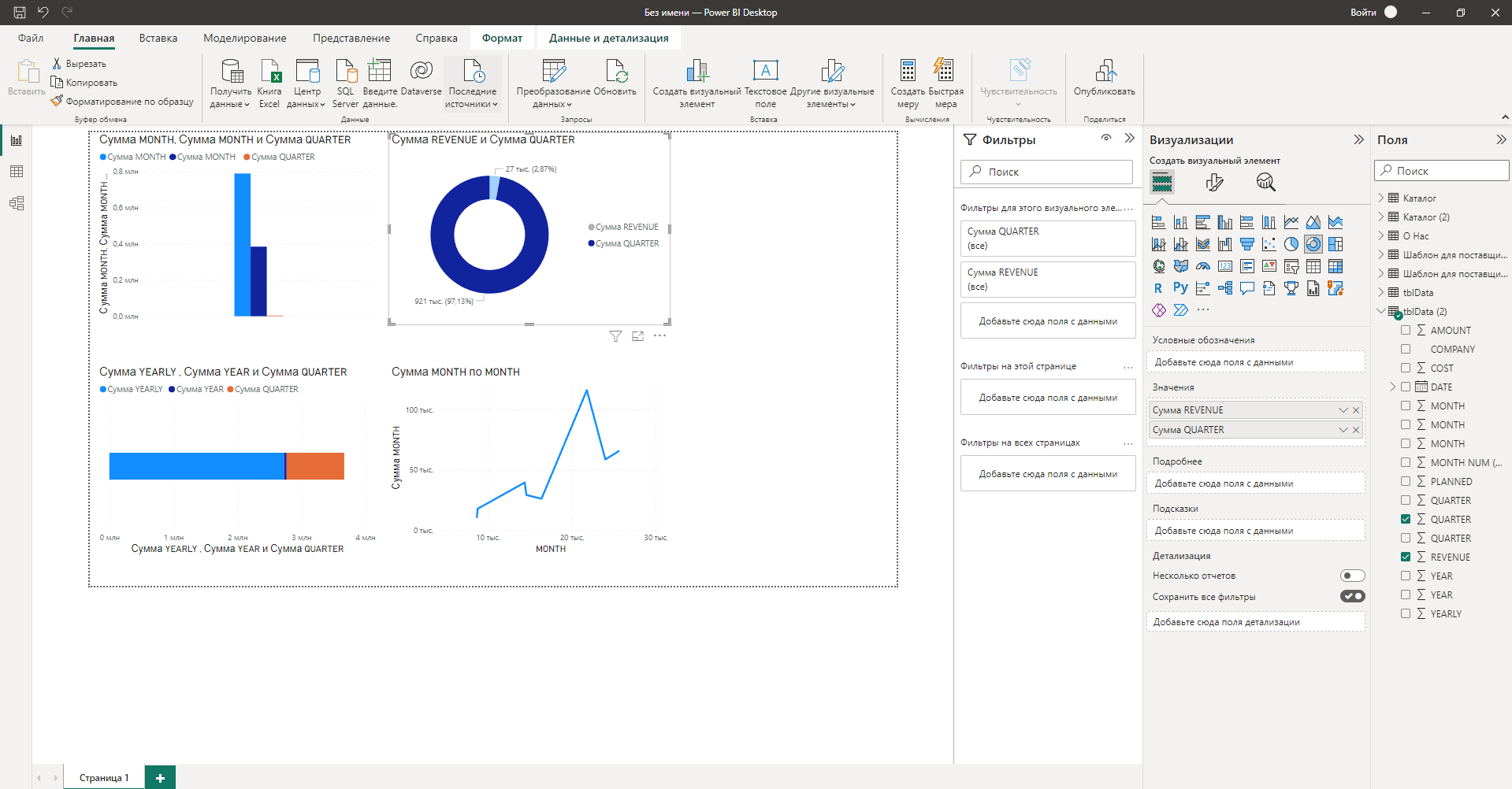Choose the funnel chart visual

(1246, 244)
